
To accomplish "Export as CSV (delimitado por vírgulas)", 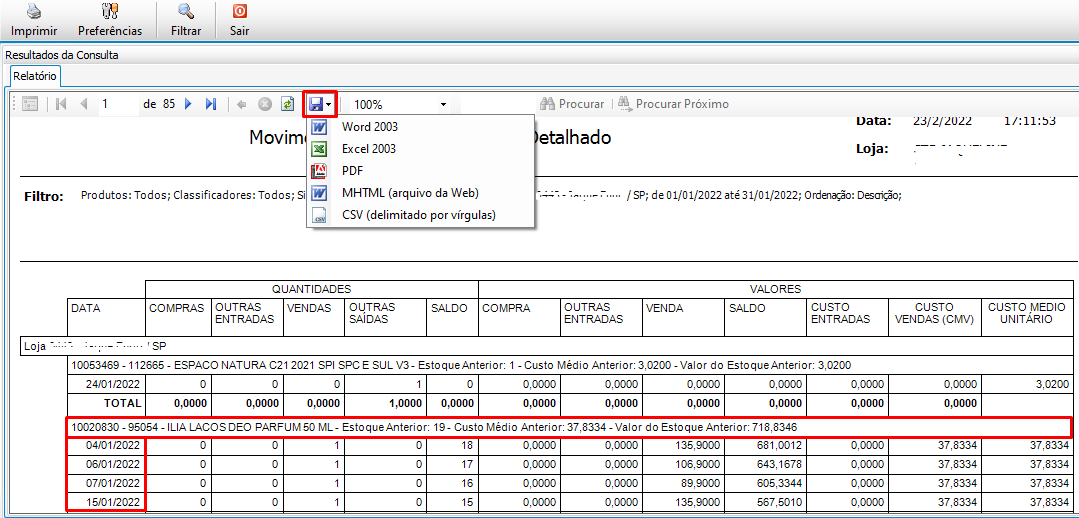I will point(418,215).
